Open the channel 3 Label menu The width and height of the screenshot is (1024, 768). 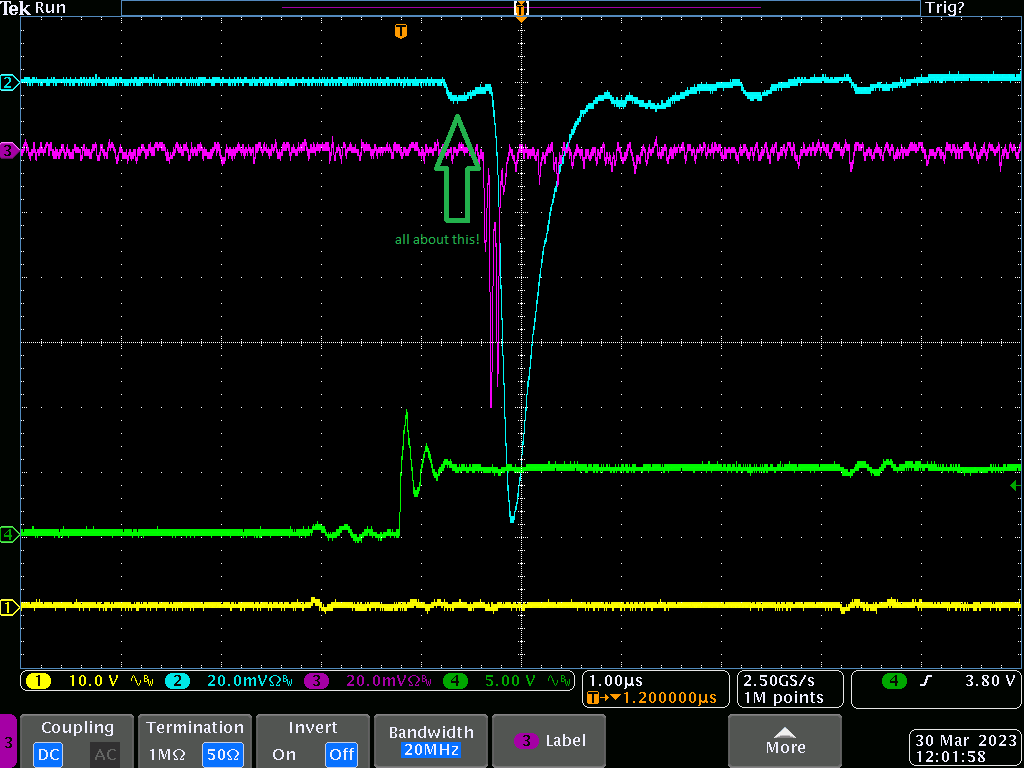pyautogui.click(x=550, y=741)
